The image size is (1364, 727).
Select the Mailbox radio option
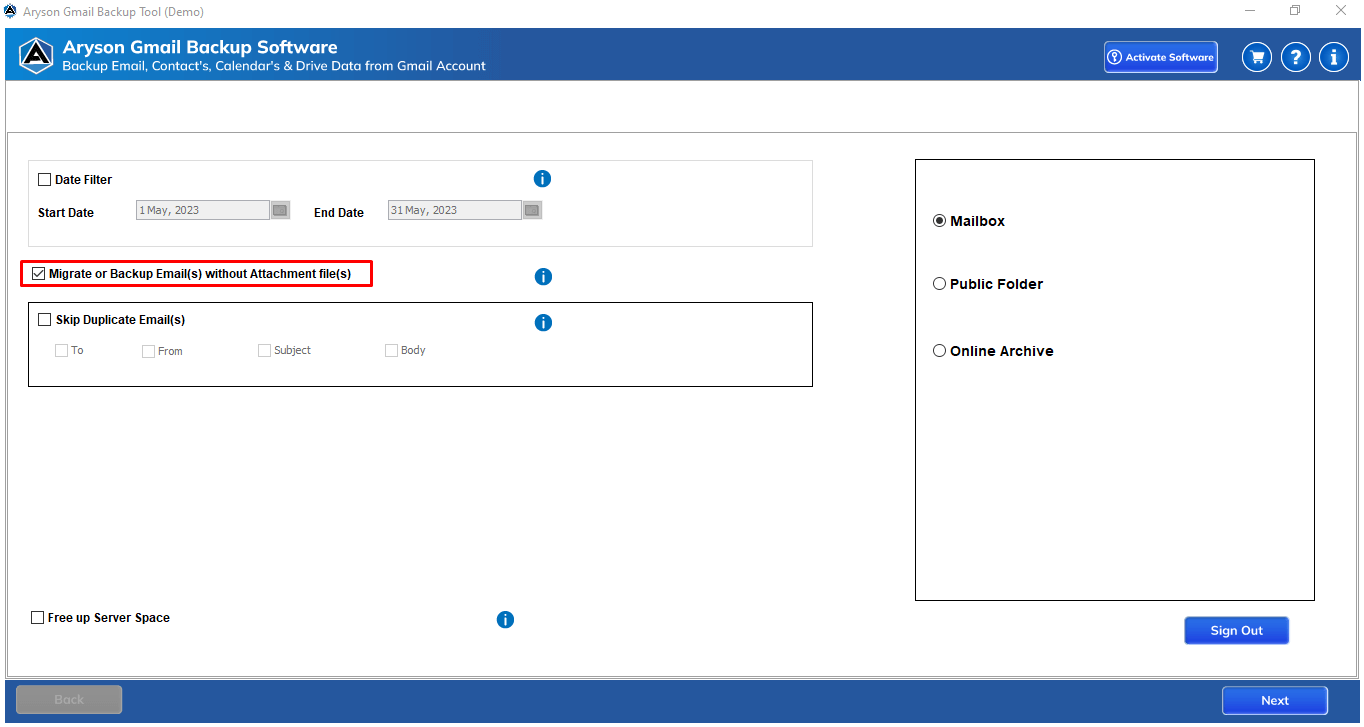click(x=939, y=221)
